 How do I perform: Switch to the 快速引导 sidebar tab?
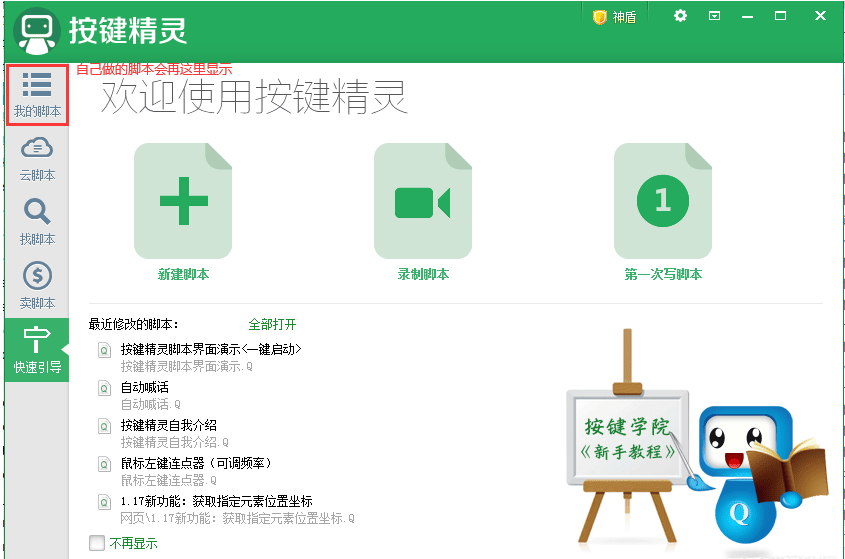[37, 350]
